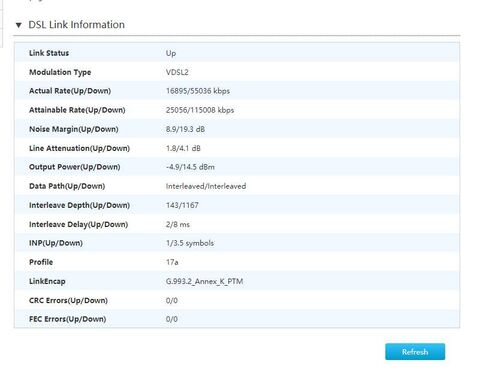Select the Profile label
Image resolution: width=480 pixels, height=372 pixels.
pos(41,262)
